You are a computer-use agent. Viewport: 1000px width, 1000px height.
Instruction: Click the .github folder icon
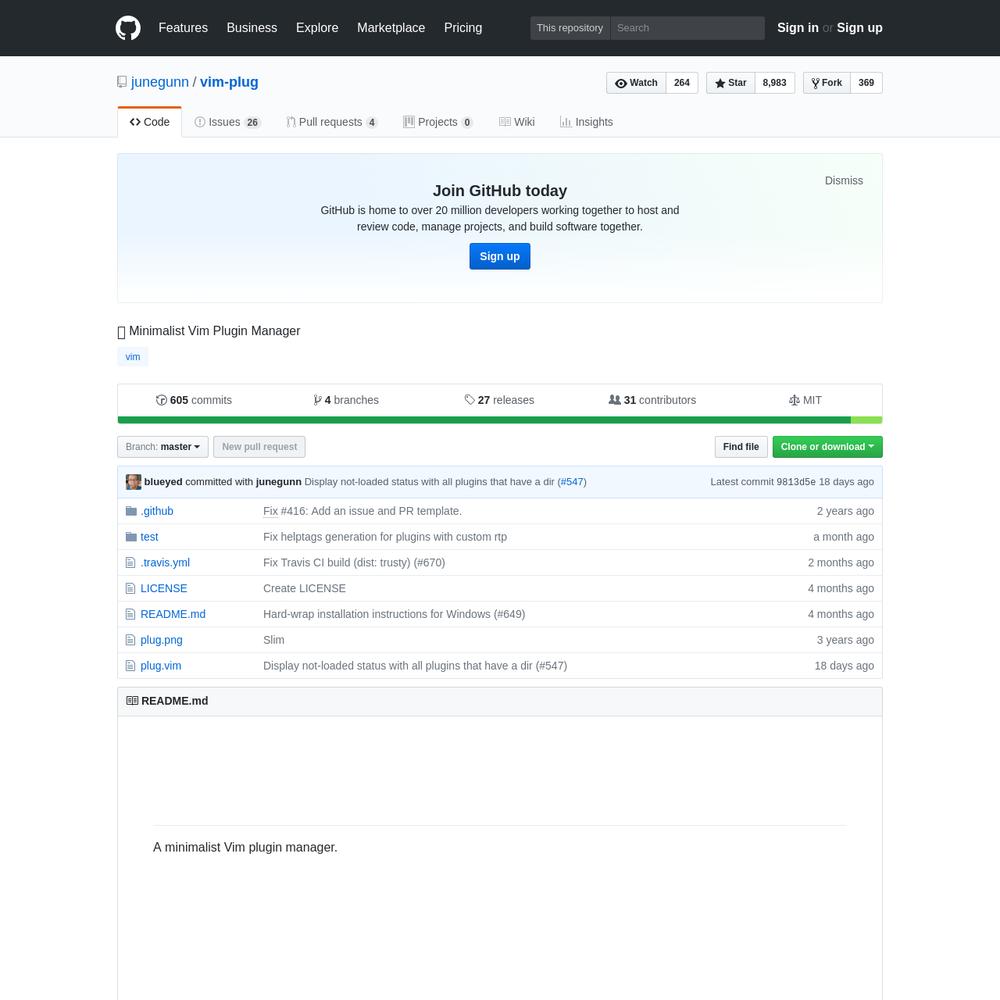tap(131, 511)
